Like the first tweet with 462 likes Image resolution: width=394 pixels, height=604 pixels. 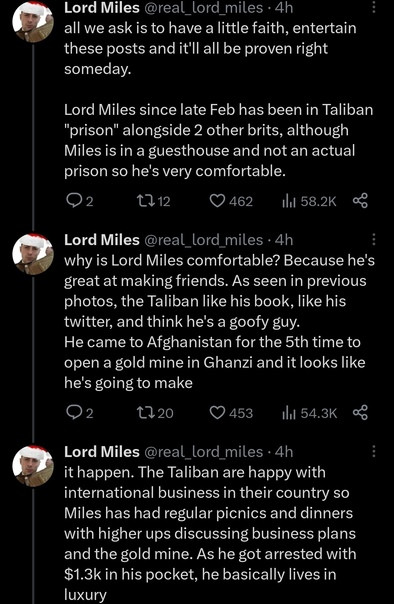click(x=231, y=201)
